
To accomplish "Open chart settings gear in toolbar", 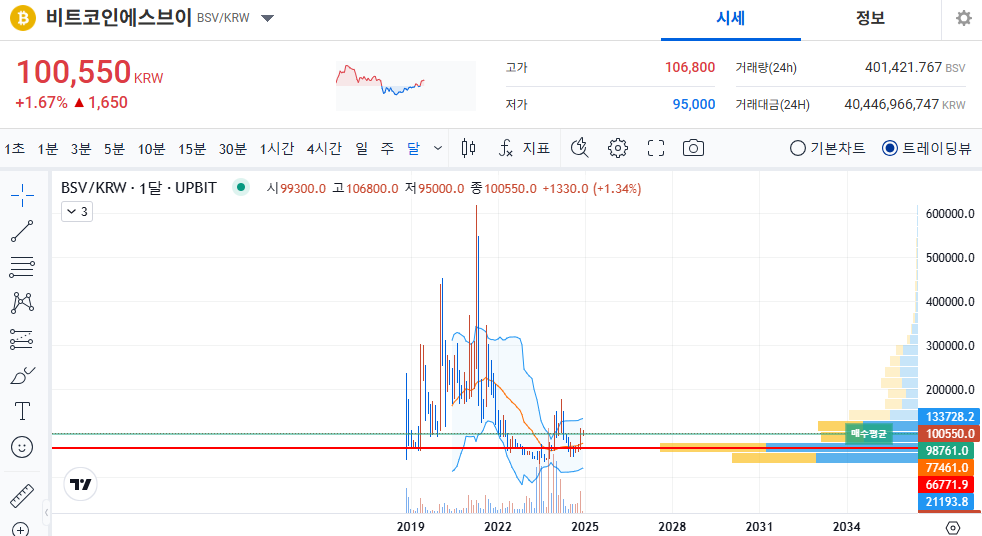I will pyautogui.click(x=618, y=148).
